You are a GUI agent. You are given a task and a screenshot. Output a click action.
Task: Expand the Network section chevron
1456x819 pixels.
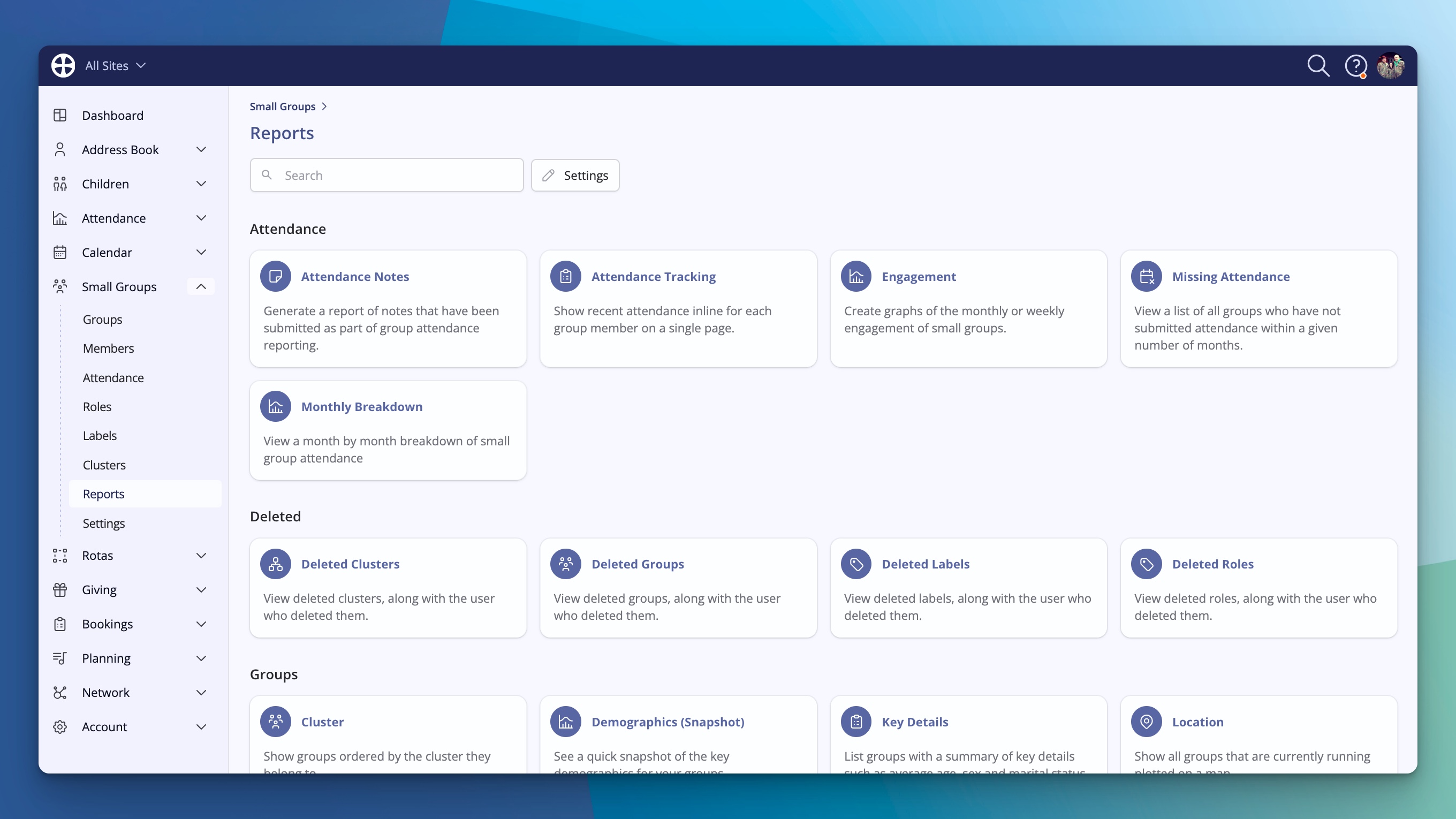(201, 692)
